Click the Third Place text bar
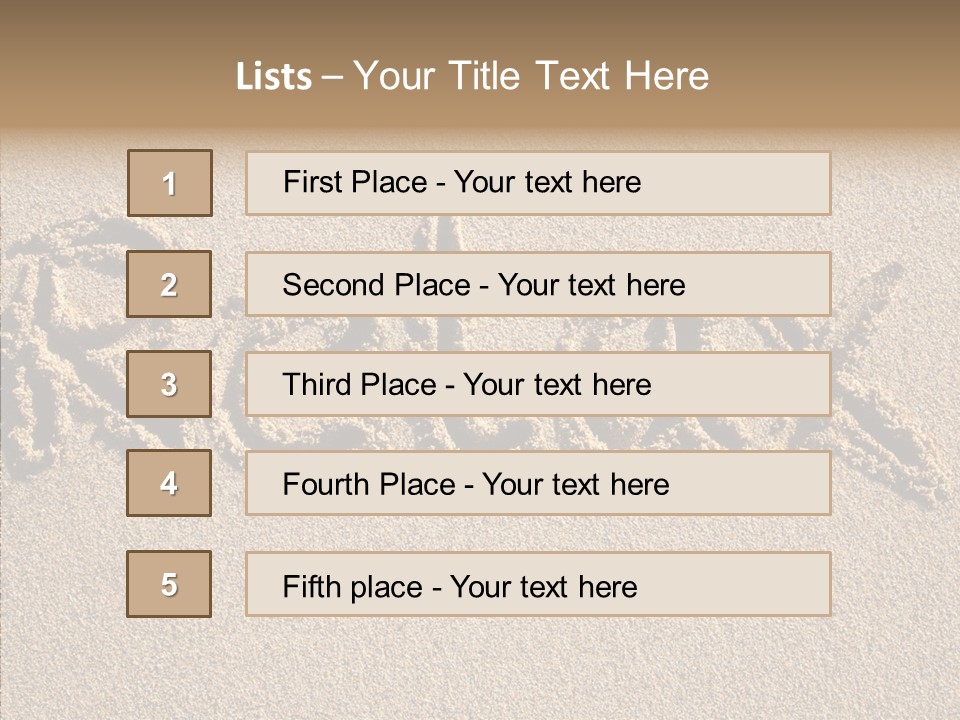960x720 pixels. coord(538,384)
